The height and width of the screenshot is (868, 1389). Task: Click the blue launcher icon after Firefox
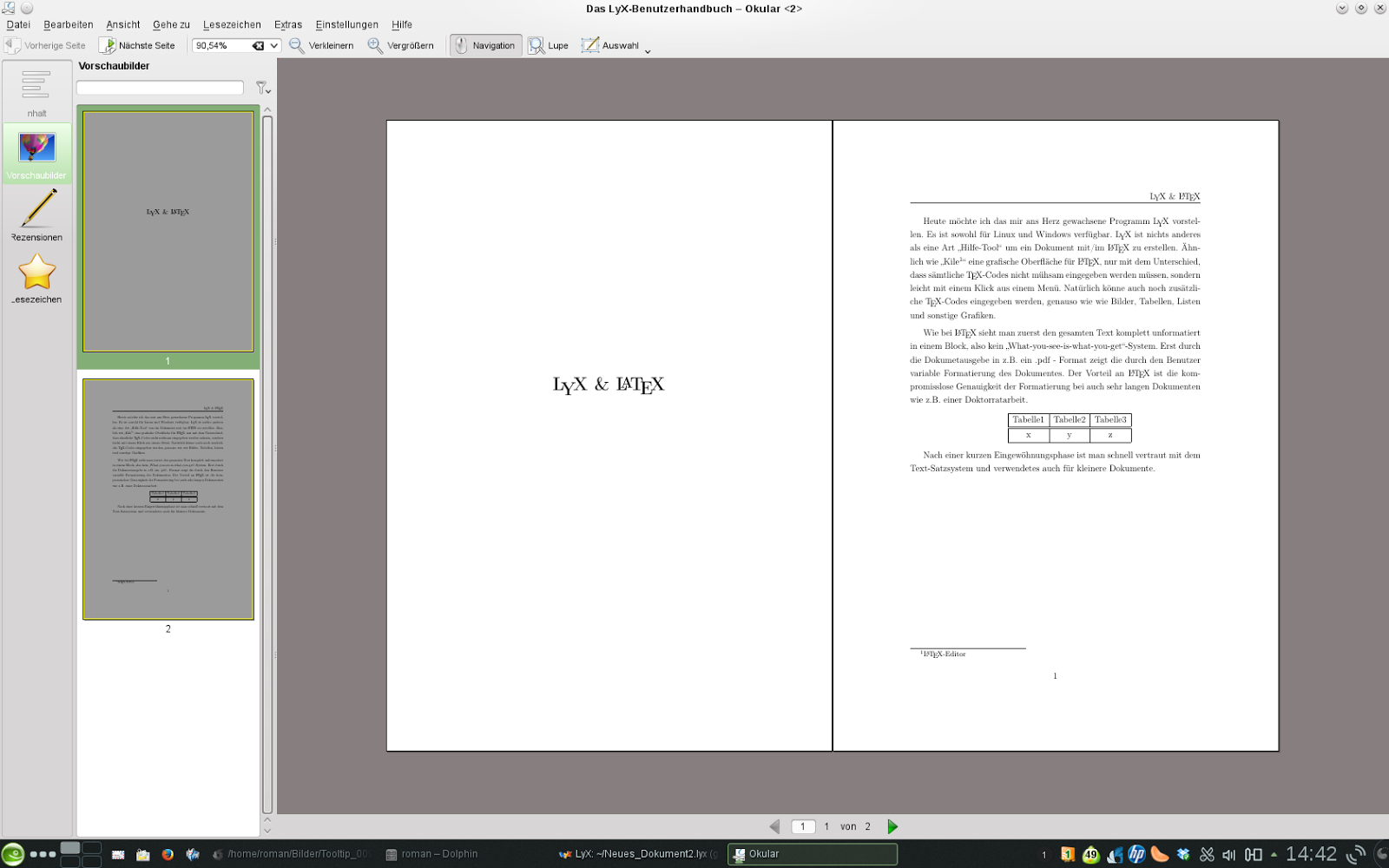click(x=193, y=854)
